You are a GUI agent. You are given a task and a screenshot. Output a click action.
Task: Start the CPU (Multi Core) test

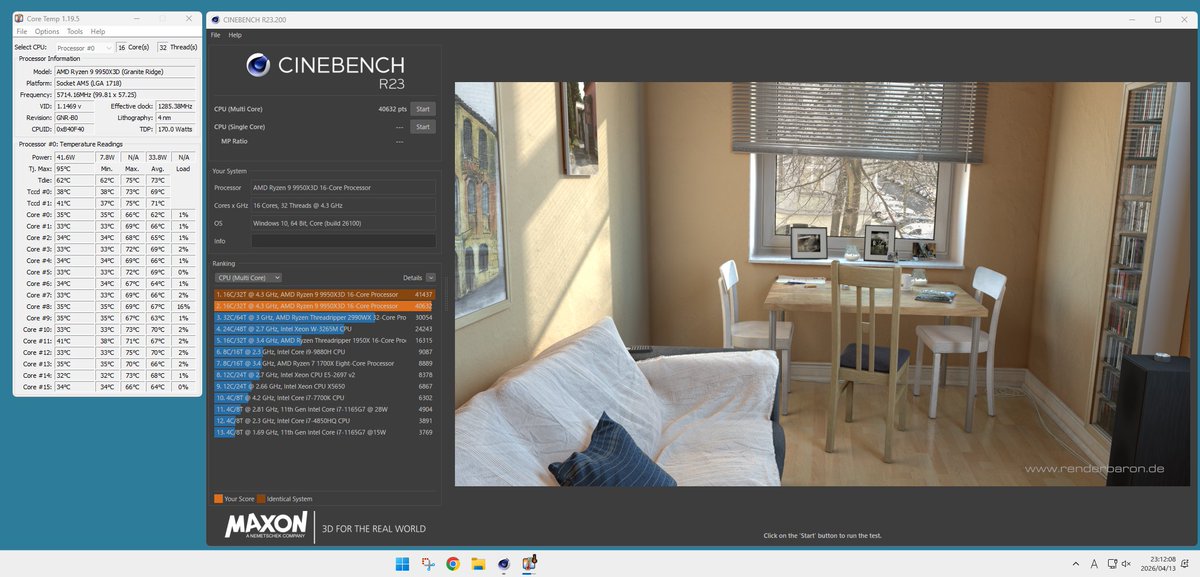pos(422,109)
